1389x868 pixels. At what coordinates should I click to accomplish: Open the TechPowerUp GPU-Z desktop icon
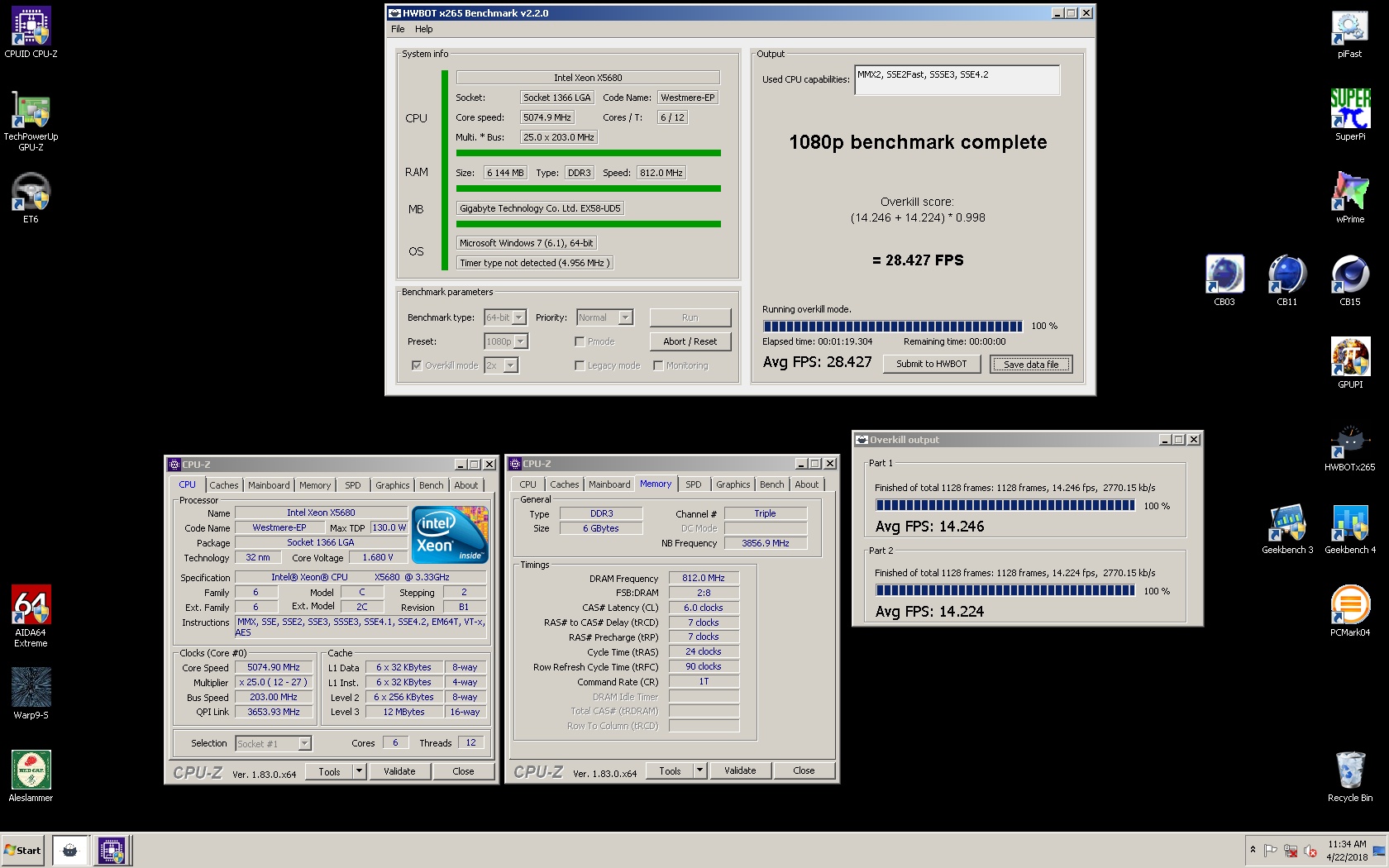pos(31,121)
